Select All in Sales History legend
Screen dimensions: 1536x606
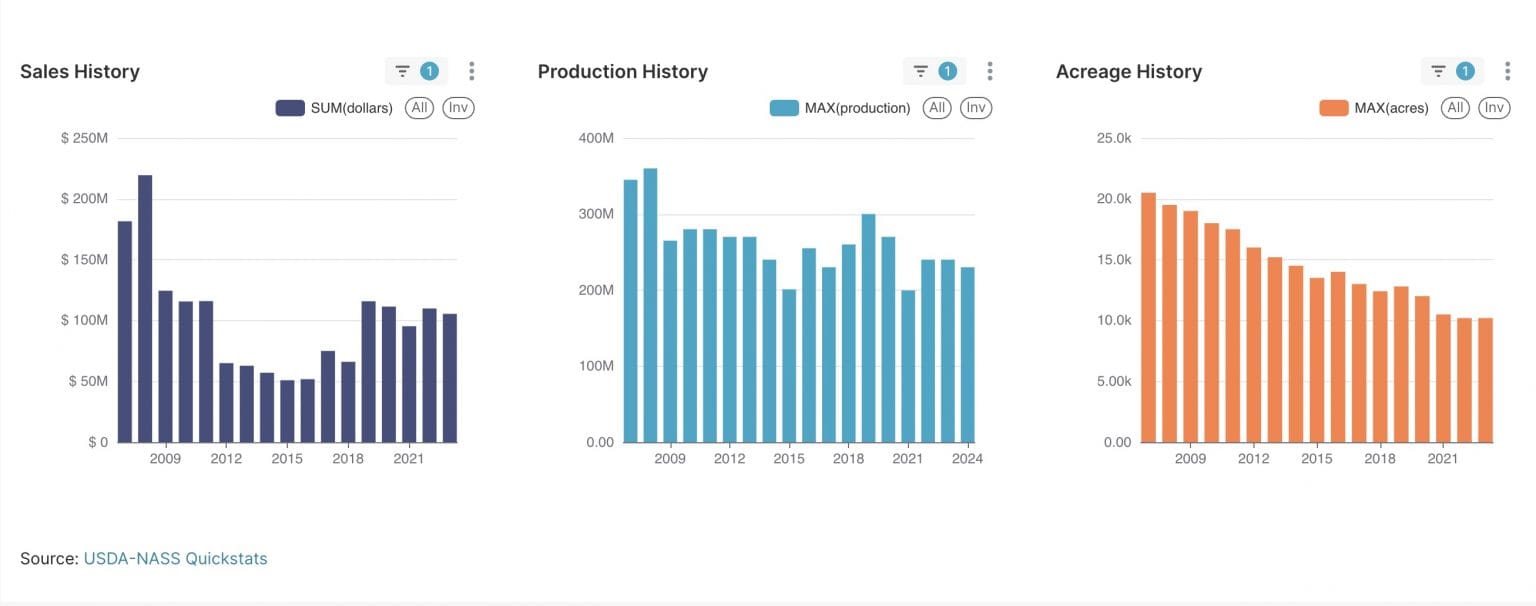tap(419, 108)
